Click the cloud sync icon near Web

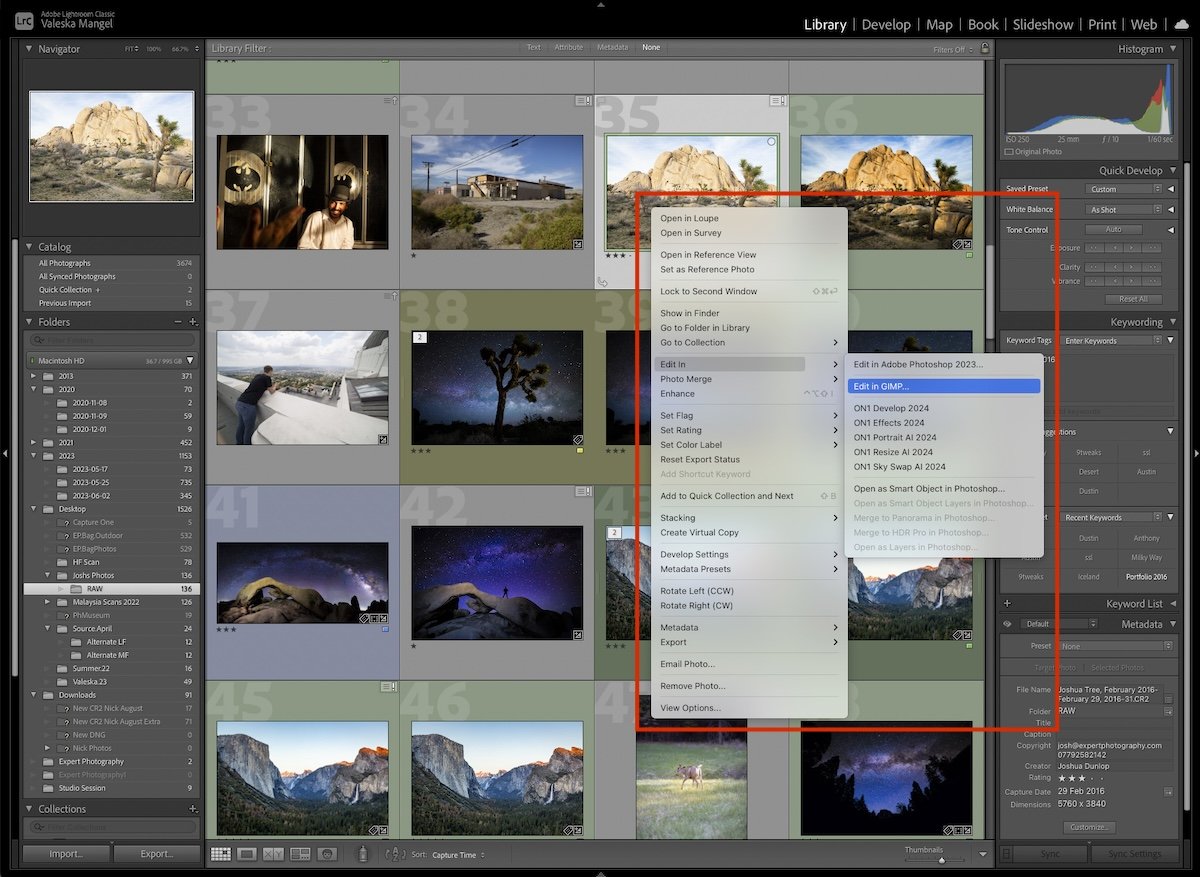[1180, 24]
